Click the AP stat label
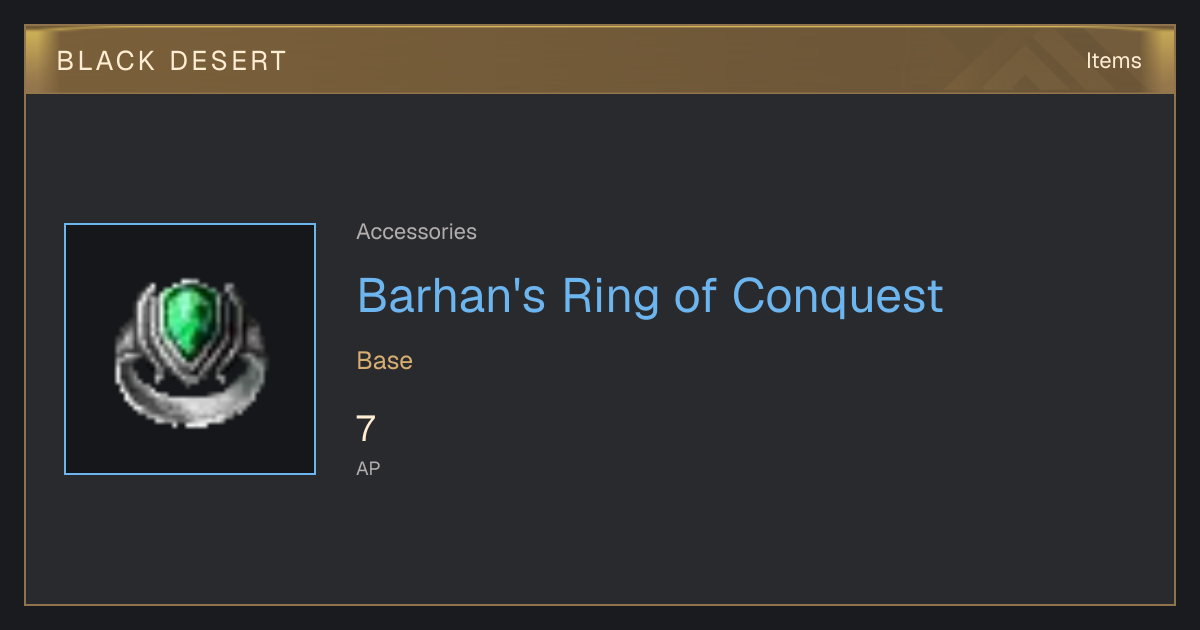Viewport: 1200px width, 630px height. [368, 468]
